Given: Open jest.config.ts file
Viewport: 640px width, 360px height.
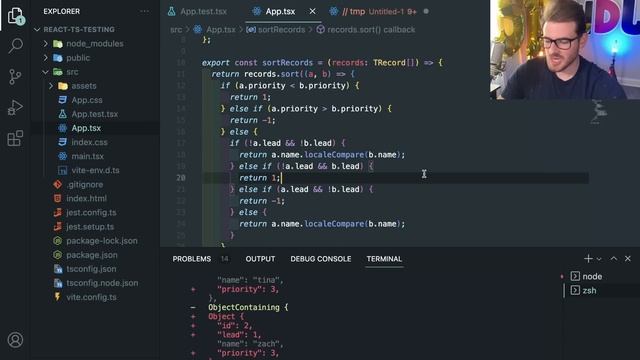Looking at the screenshot, I should [x=91, y=213].
